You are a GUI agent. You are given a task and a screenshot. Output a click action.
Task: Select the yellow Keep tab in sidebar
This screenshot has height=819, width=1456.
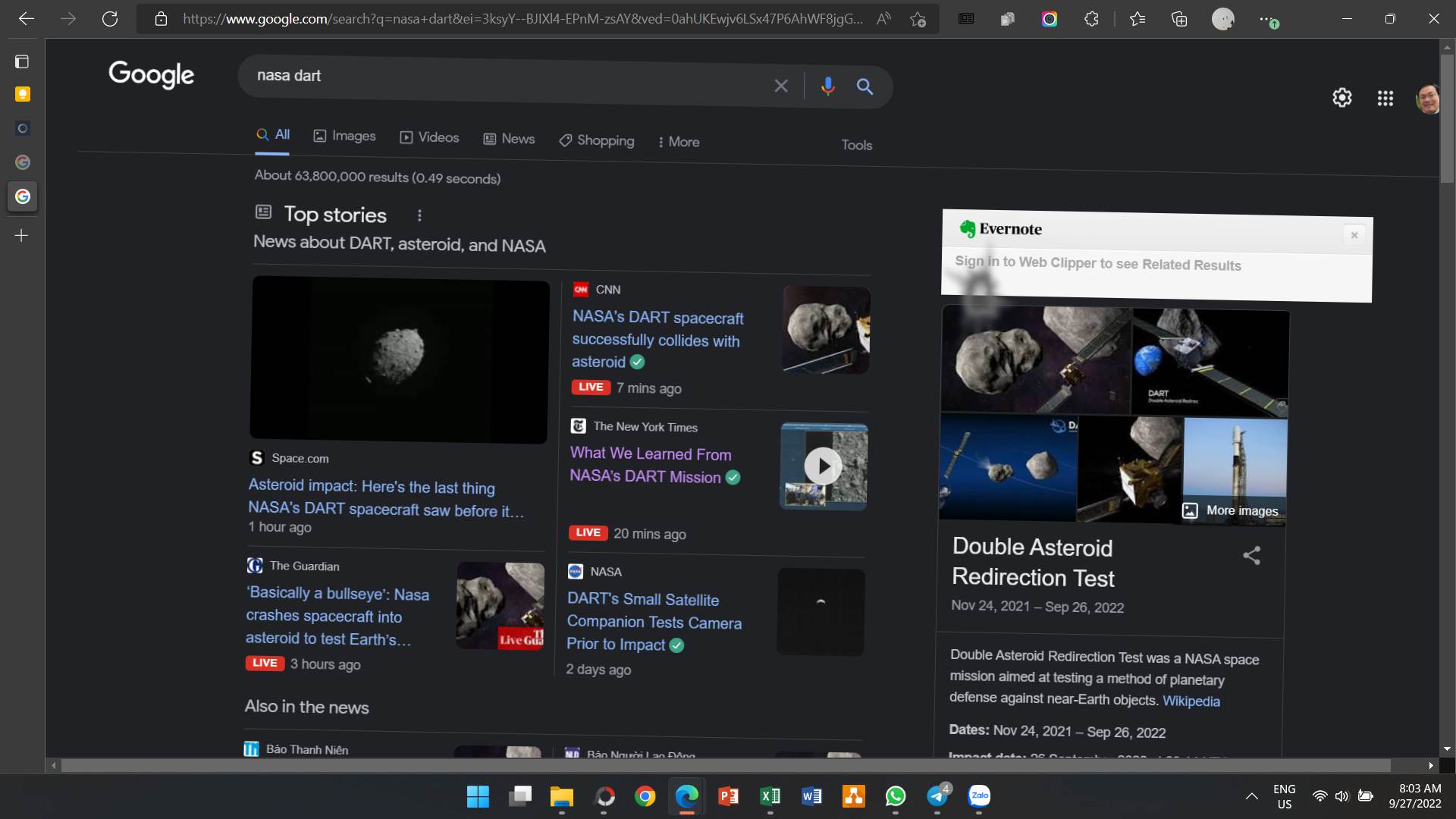tap(22, 94)
